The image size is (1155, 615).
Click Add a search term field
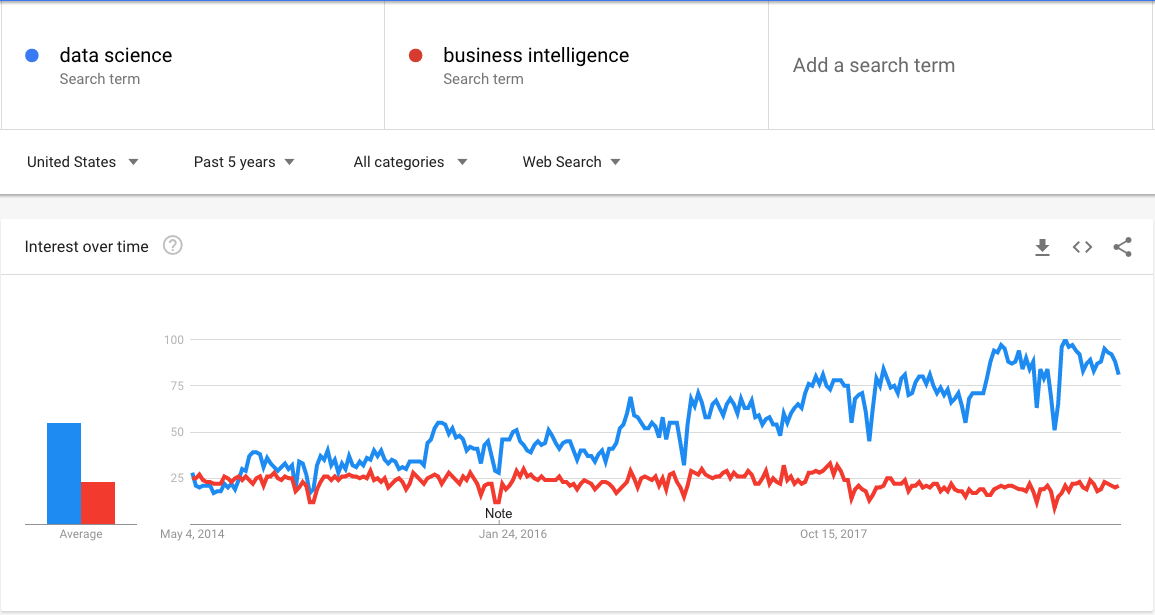961,66
